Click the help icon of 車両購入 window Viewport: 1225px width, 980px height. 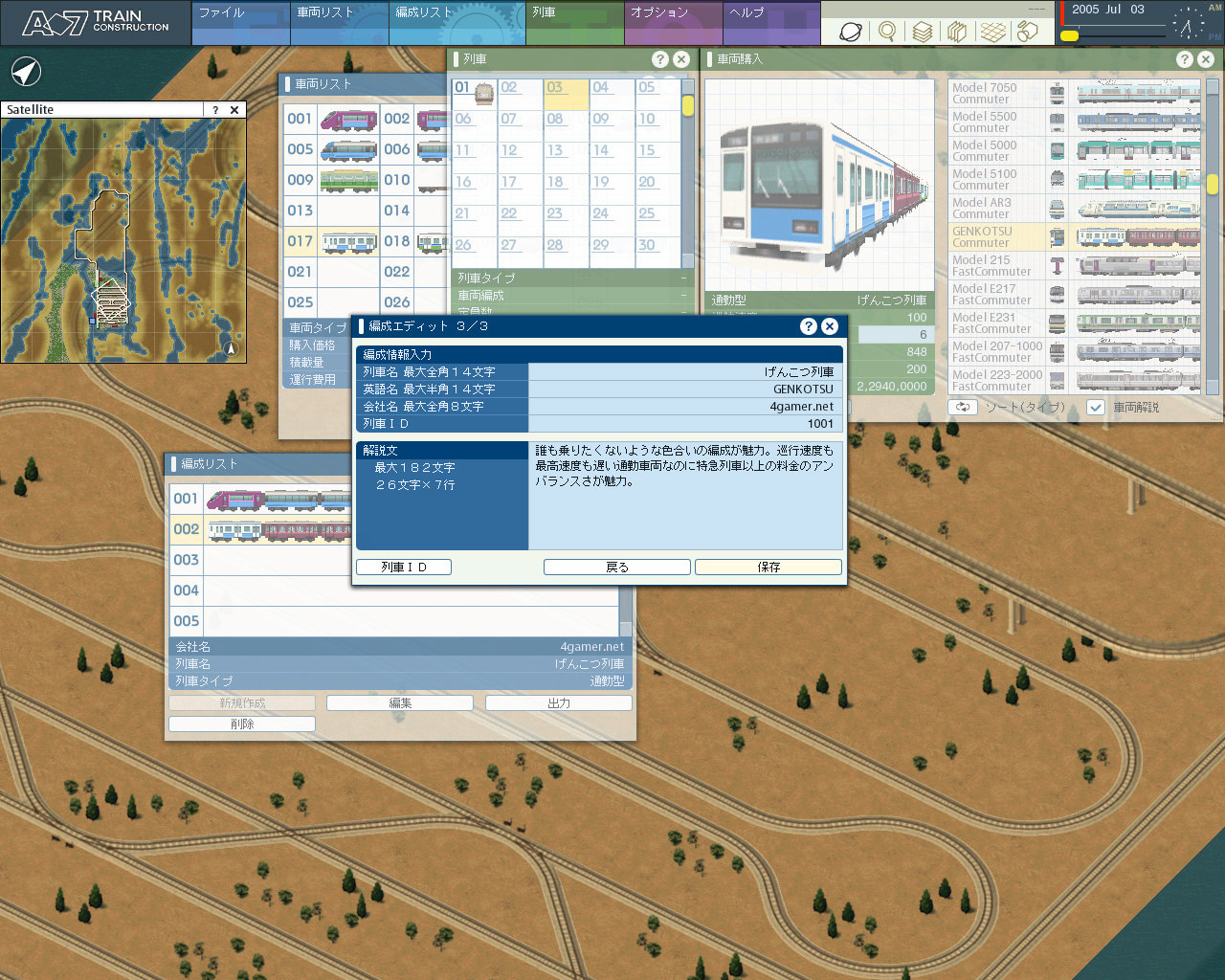(x=1185, y=59)
